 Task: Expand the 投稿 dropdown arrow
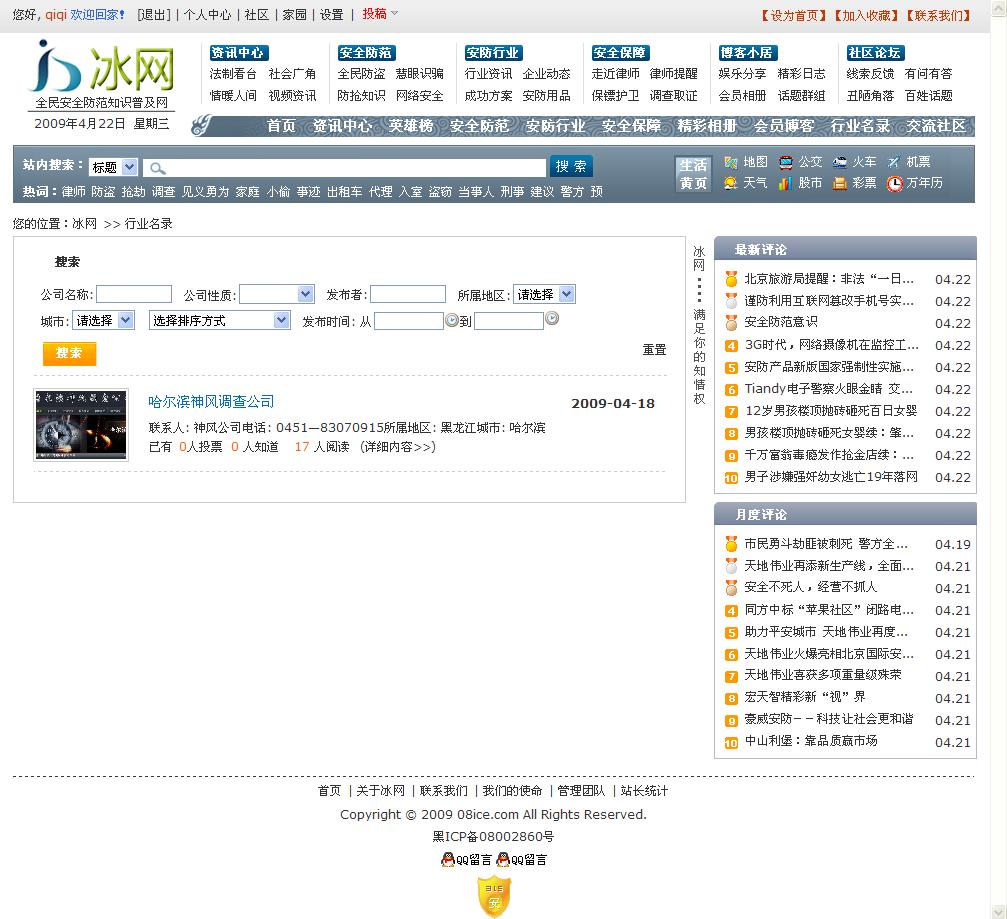click(x=395, y=13)
